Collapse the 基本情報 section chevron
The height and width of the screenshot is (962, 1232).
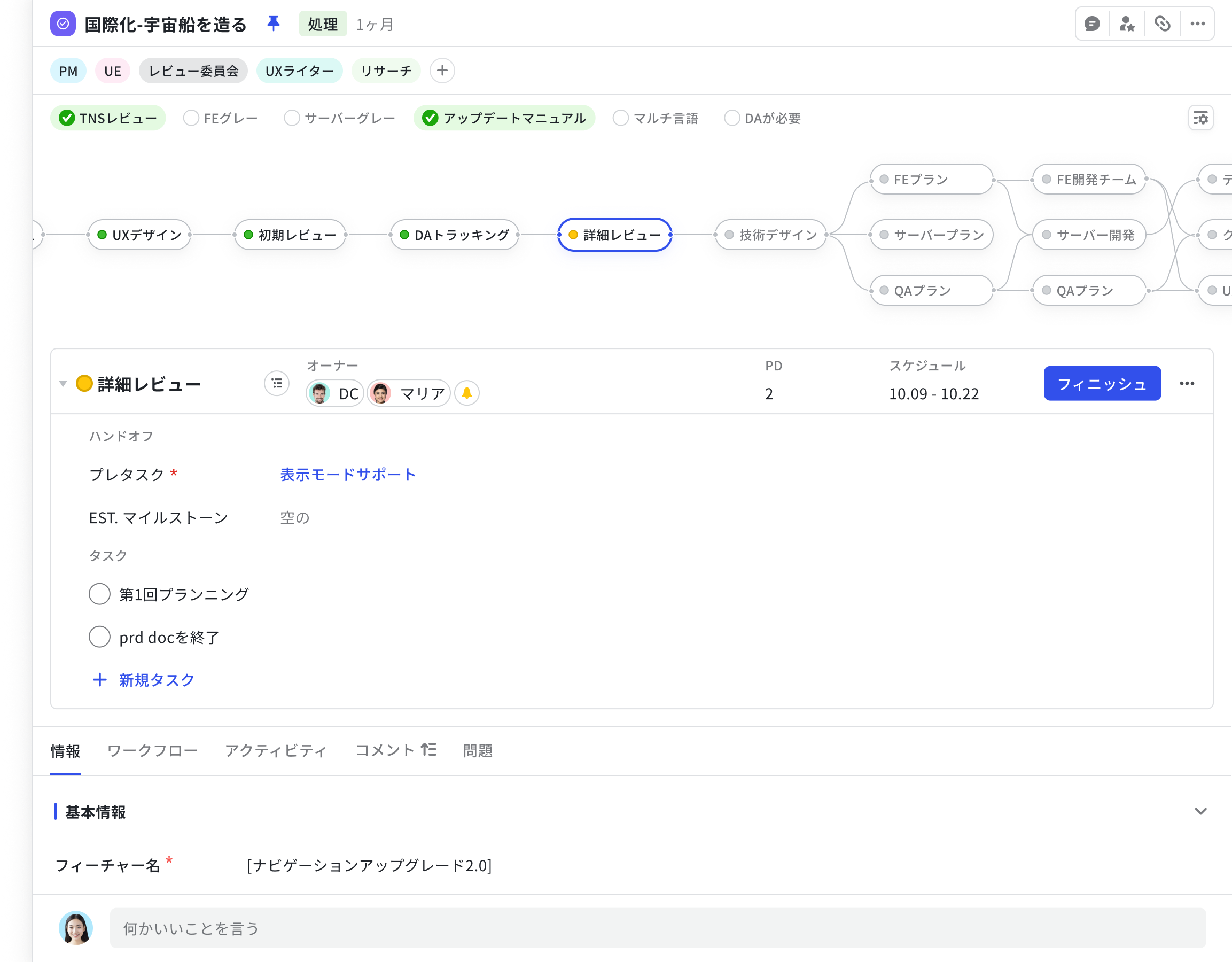[x=1200, y=811]
